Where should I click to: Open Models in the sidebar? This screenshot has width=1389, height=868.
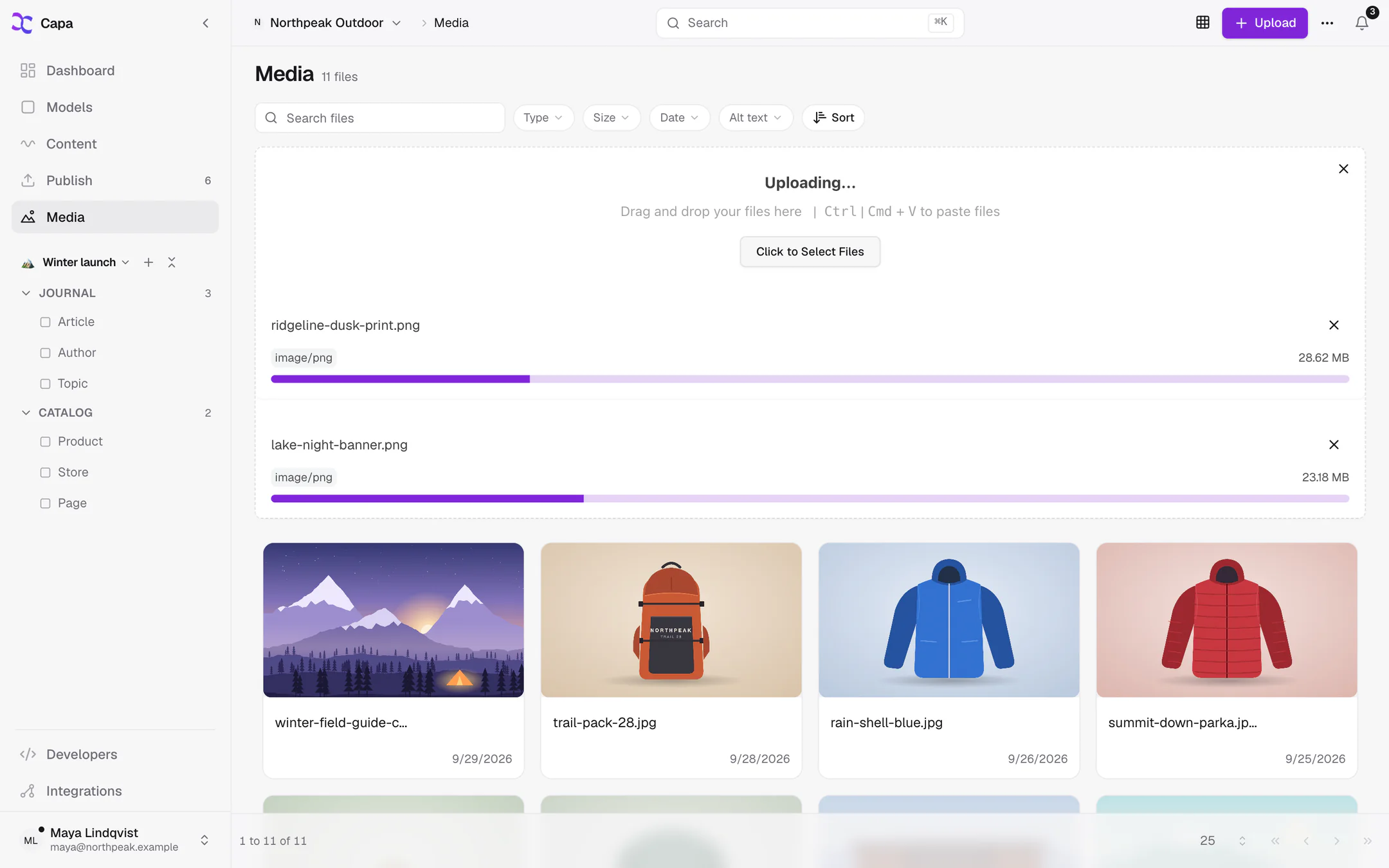(x=115, y=107)
